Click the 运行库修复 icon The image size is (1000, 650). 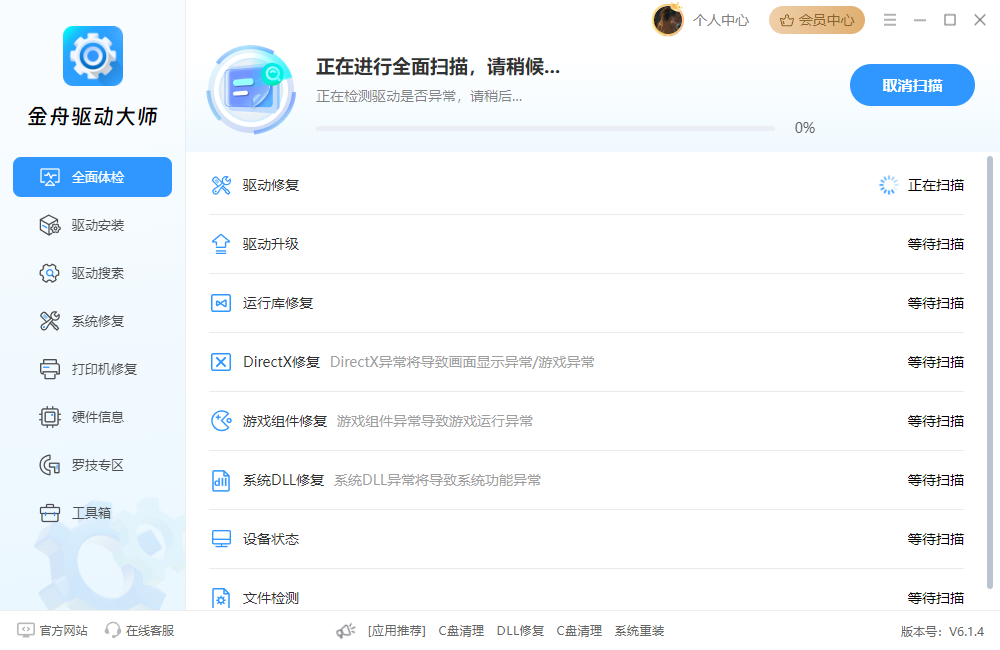(221, 303)
